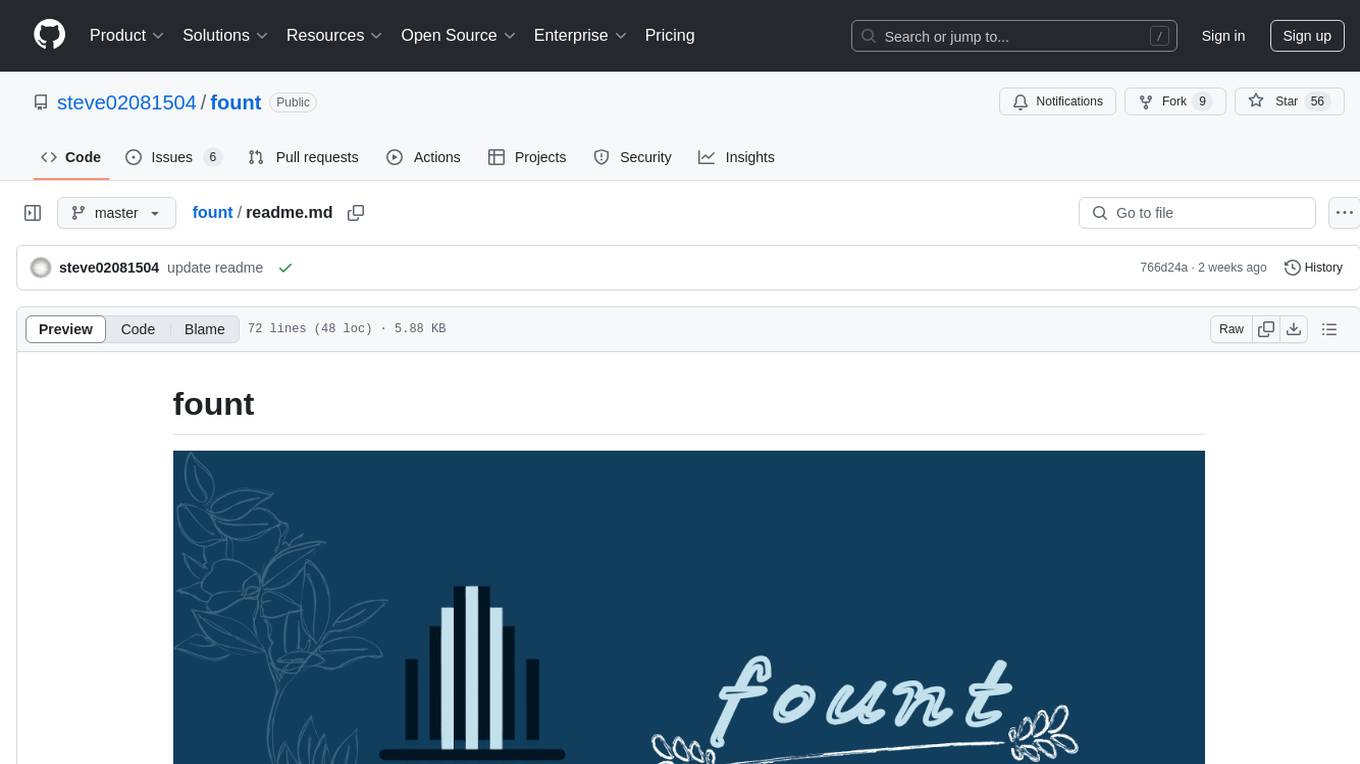Open the Raw file view
1360x764 pixels.
point(1231,329)
